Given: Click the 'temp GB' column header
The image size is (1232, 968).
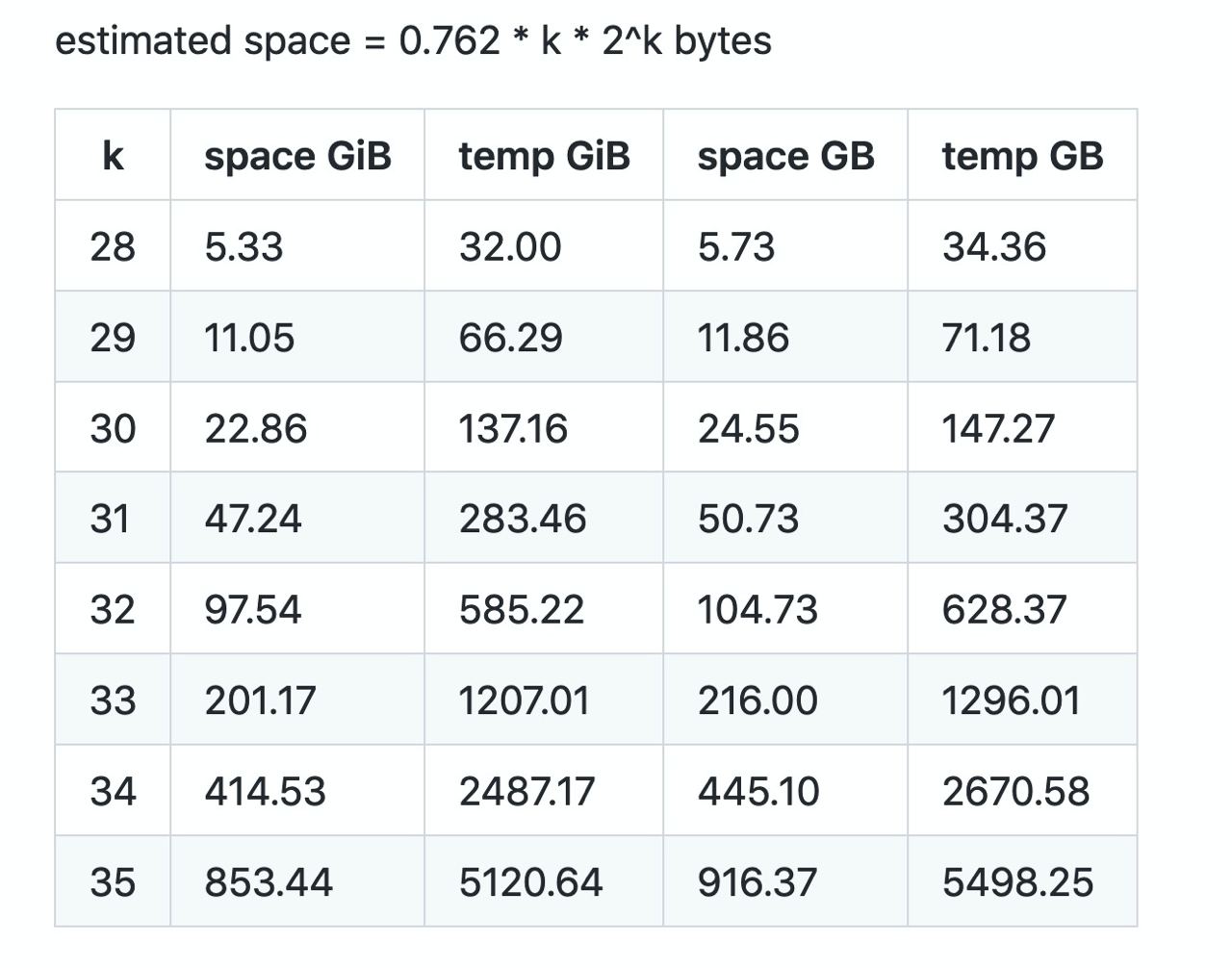Looking at the screenshot, I should pos(1022,156).
